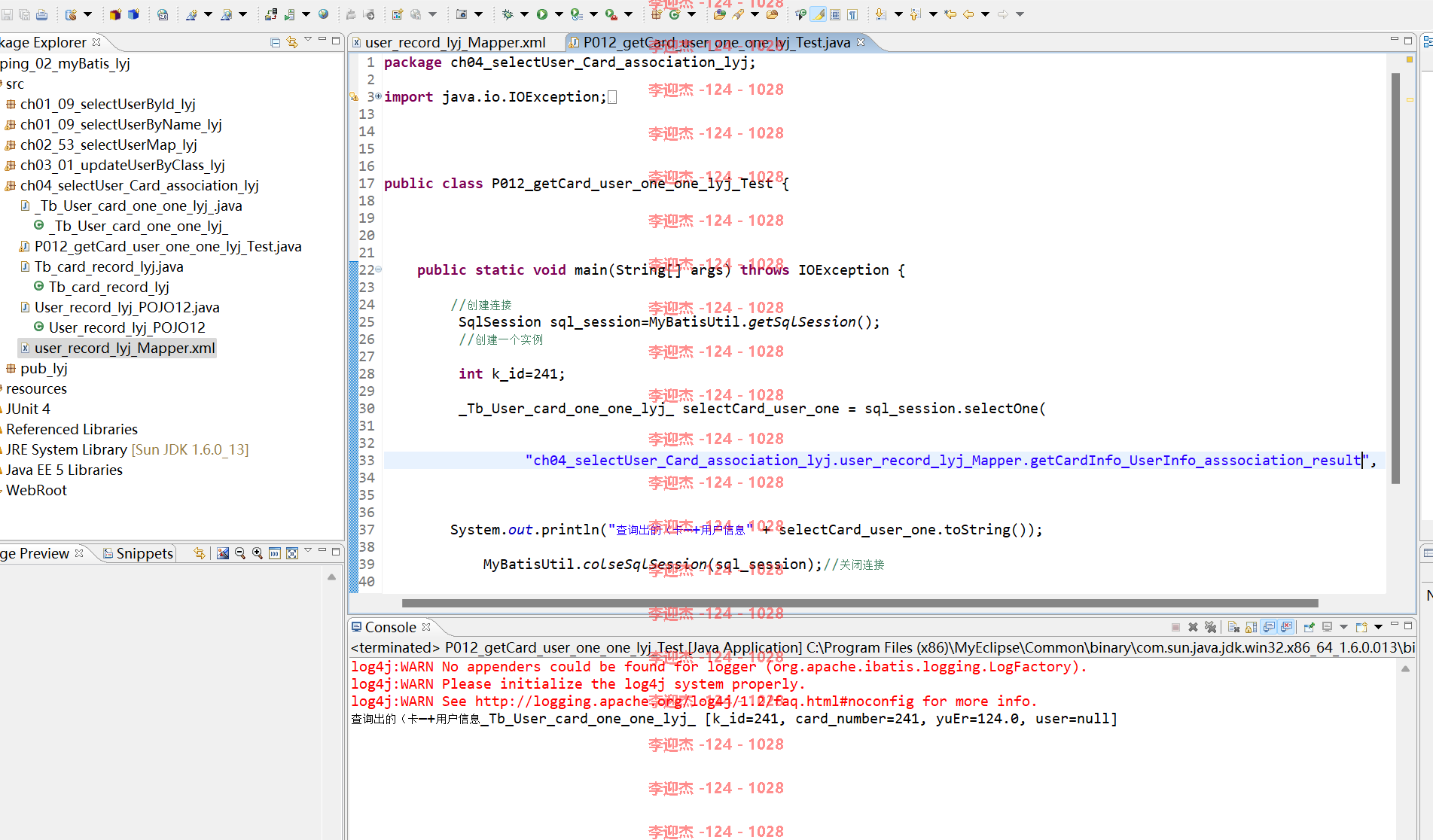The width and height of the screenshot is (1433, 840).
Task: Click the editor horizontal scrollbar
Action: tap(860, 603)
